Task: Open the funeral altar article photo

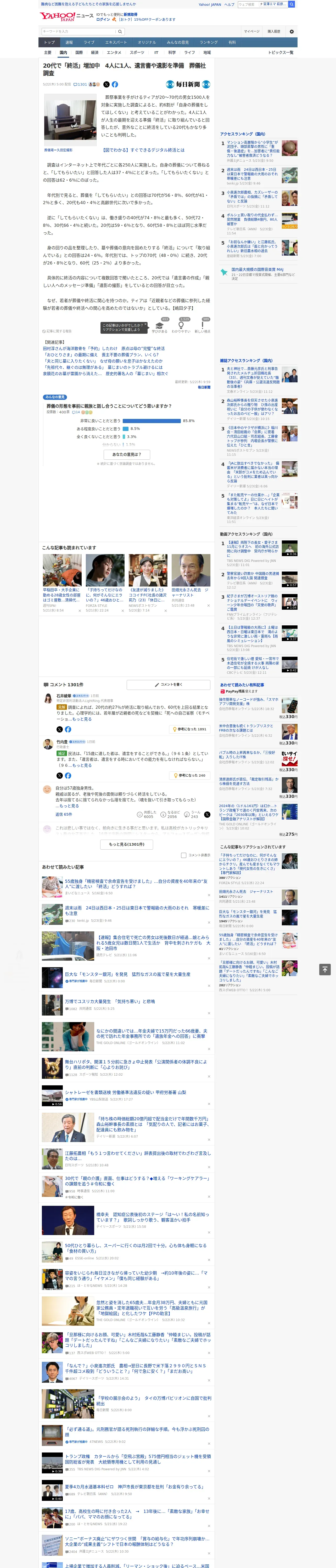Action: pos(70,119)
